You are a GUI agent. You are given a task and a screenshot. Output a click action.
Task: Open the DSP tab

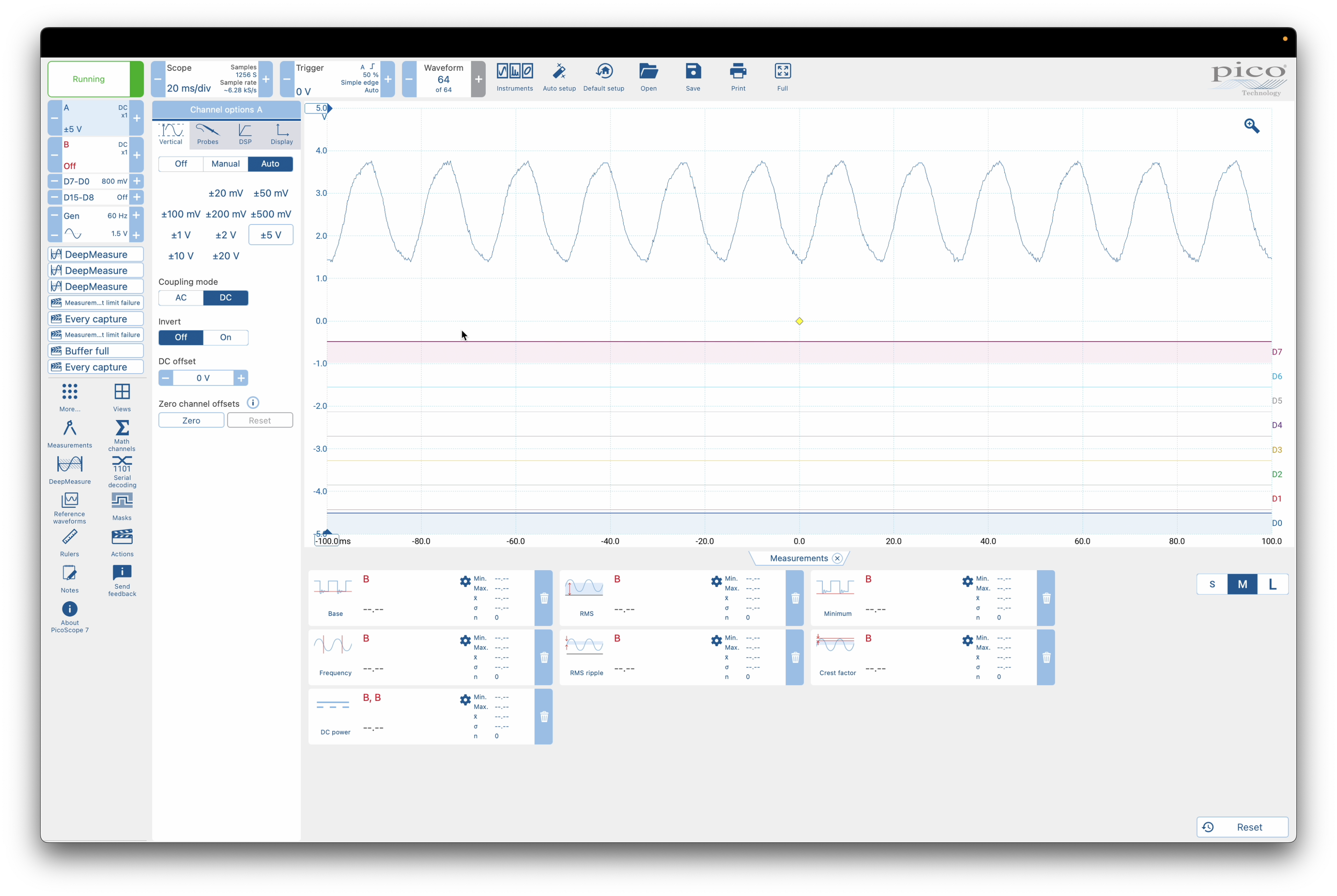click(x=245, y=135)
